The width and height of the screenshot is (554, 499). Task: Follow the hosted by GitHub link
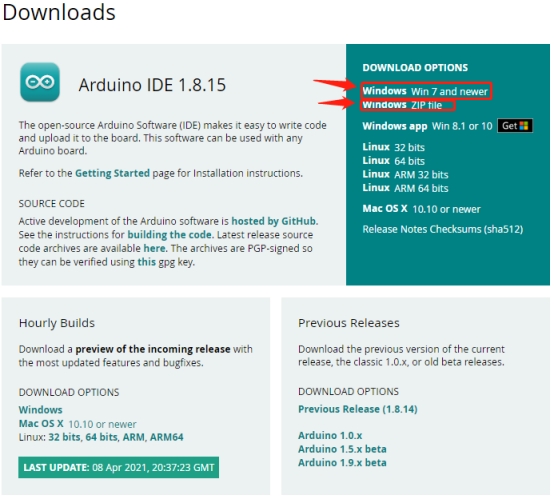(x=273, y=221)
